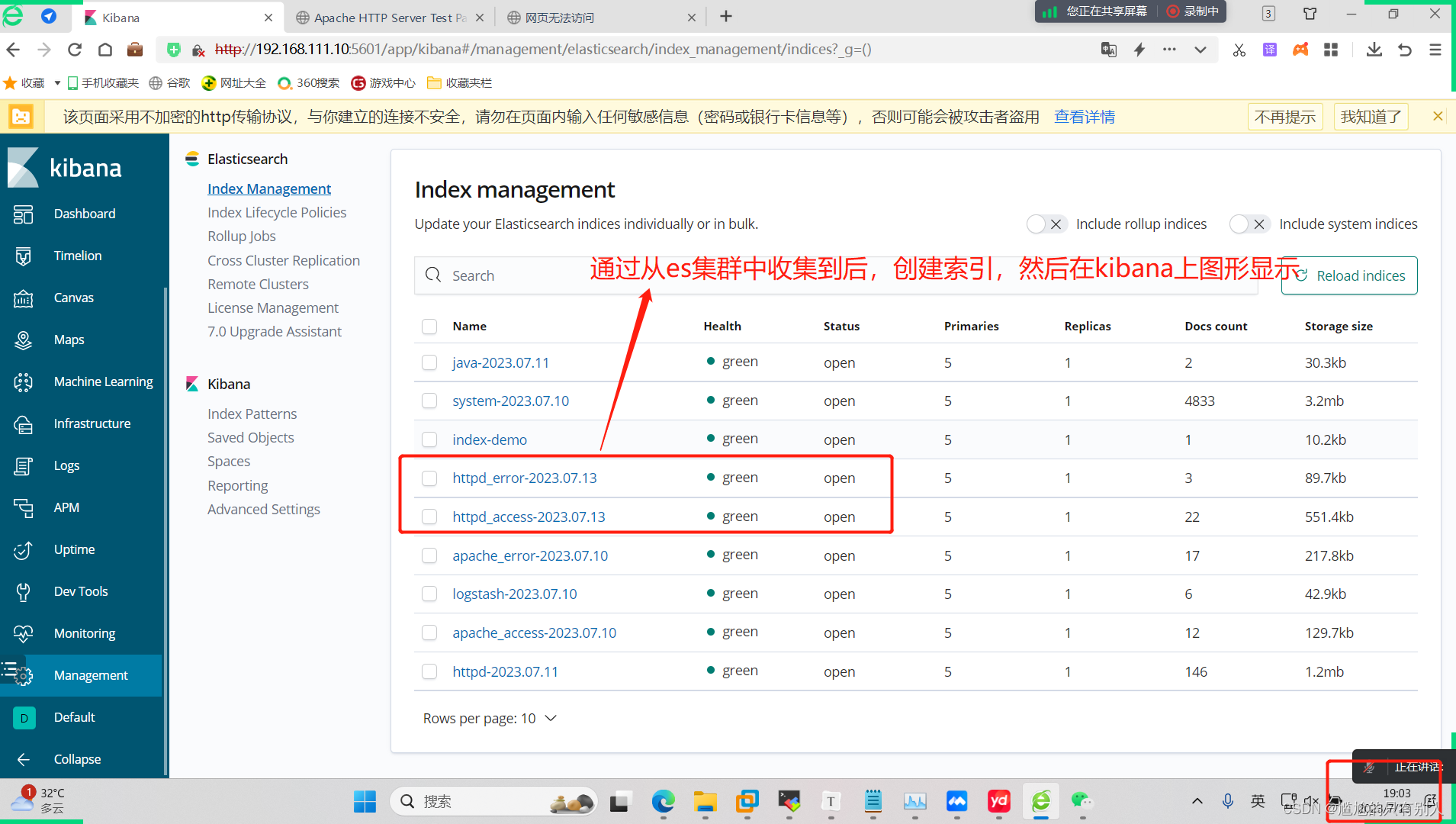Open a new browser tab
Image resolution: width=1456 pixels, height=824 pixels.
point(726,17)
